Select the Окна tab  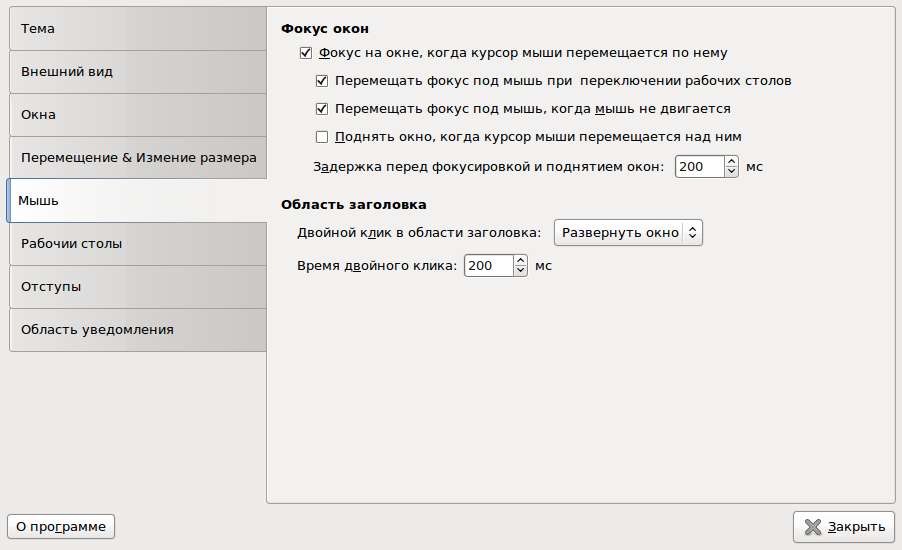pos(137,115)
